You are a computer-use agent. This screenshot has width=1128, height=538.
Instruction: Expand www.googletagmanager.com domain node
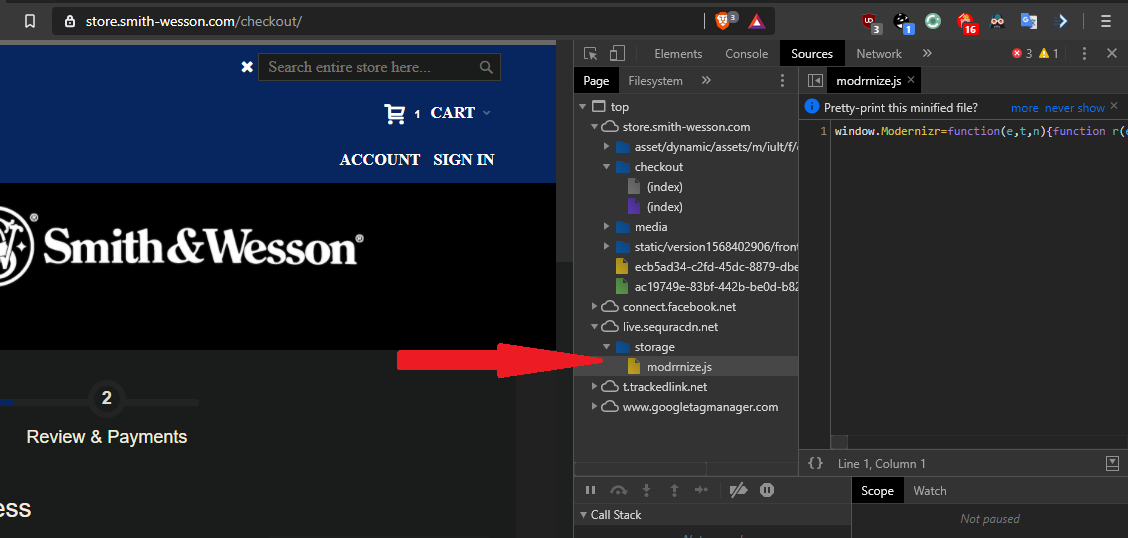click(x=594, y=407)
